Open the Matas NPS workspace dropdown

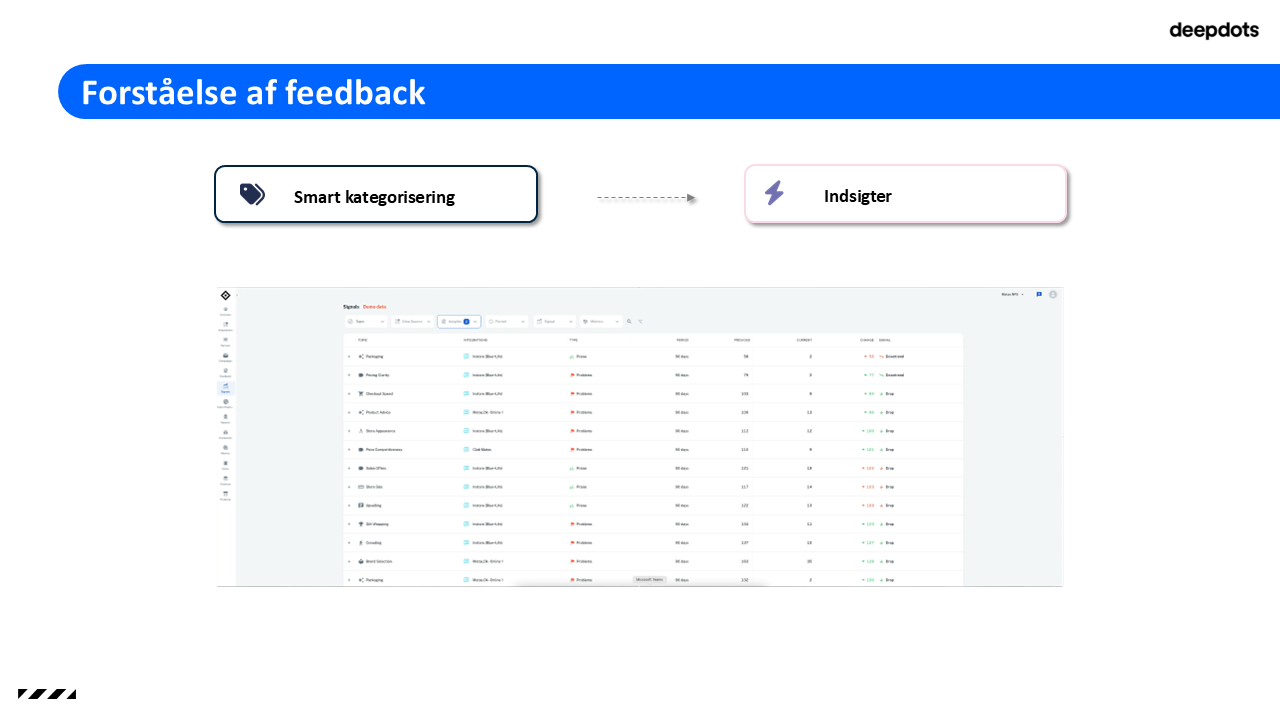(x=1012, y=294)
